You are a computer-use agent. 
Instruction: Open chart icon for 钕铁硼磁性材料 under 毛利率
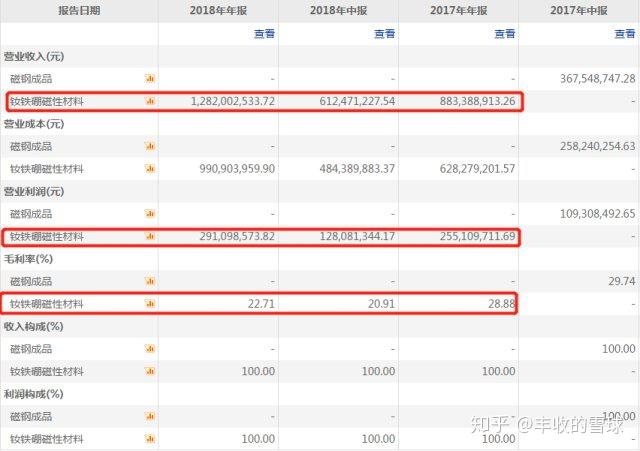tap(150, 303)
